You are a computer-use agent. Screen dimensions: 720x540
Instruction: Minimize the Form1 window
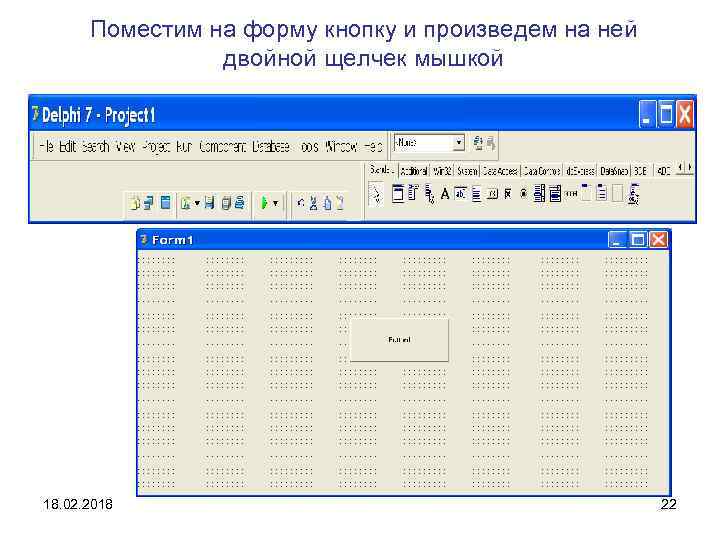pyautogui.click(x=617, y=239)
